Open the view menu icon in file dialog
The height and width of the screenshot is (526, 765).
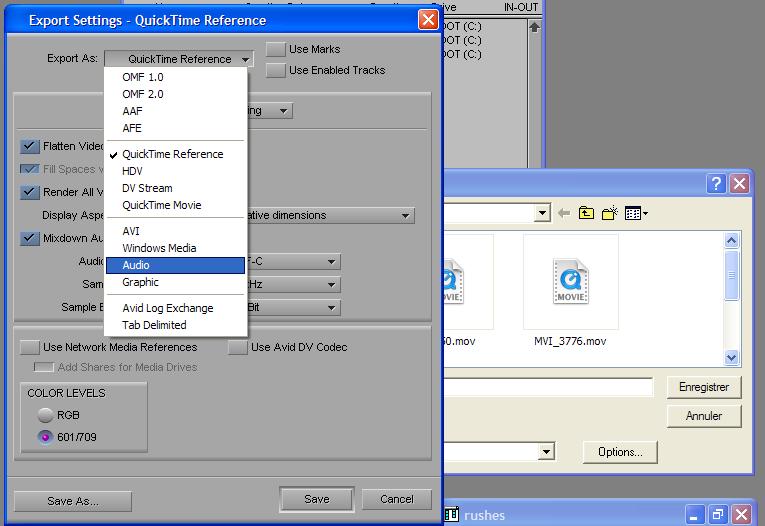(636, 213)
